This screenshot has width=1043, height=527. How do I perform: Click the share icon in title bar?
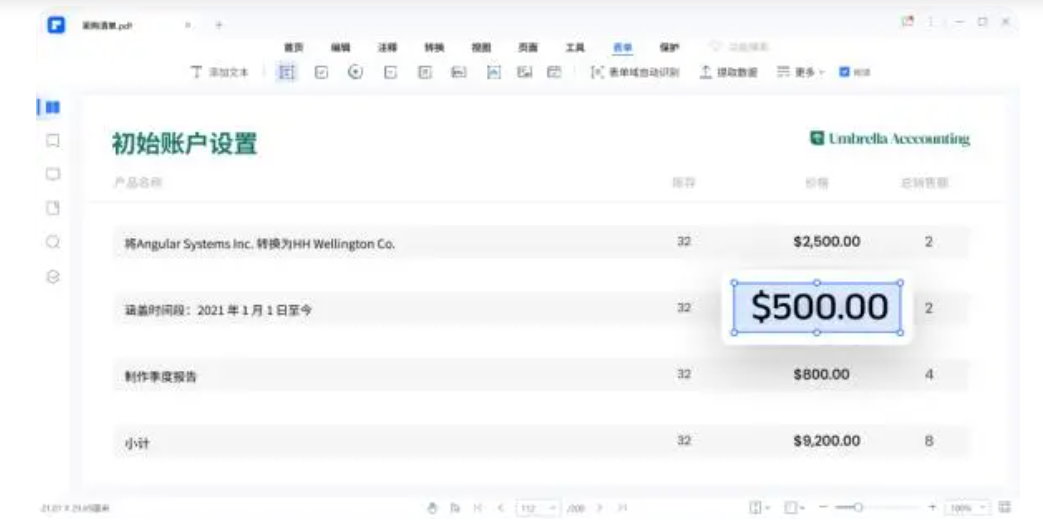click(907, 21)
